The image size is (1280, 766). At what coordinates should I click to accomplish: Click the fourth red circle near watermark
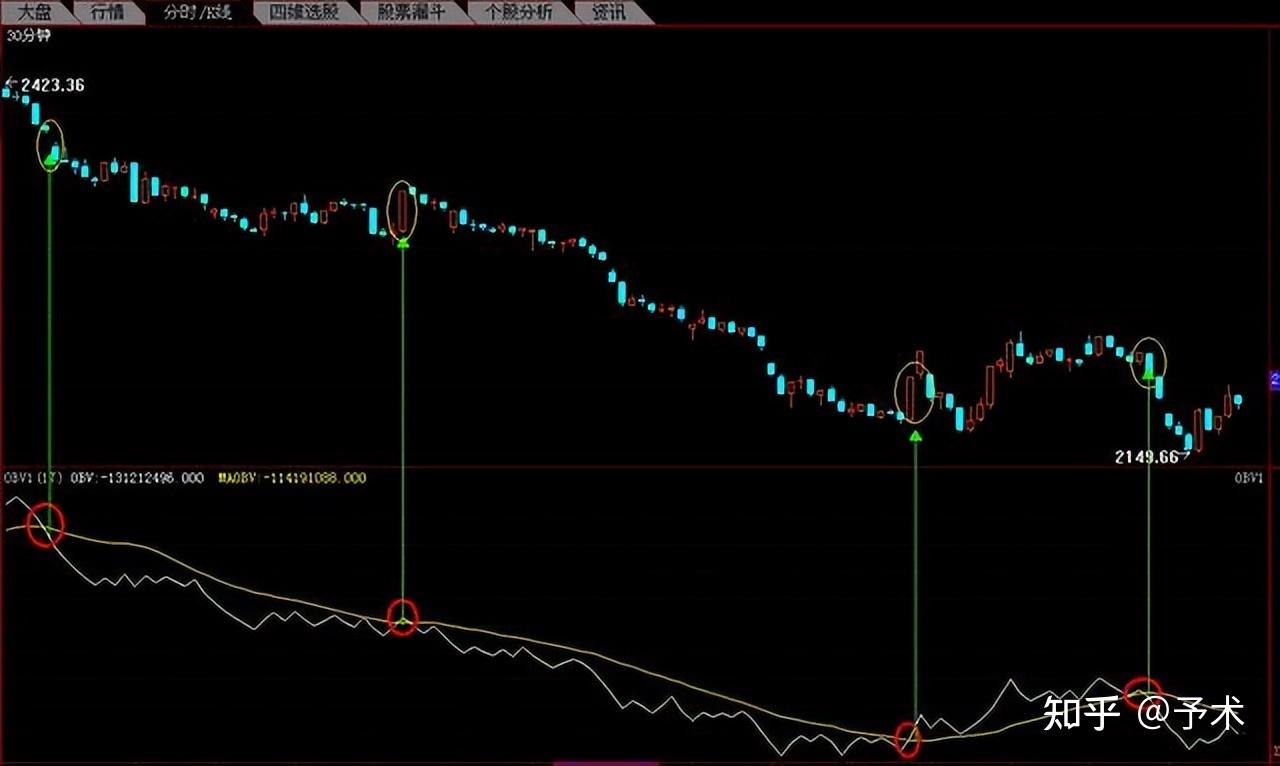tap(1142, 691)
